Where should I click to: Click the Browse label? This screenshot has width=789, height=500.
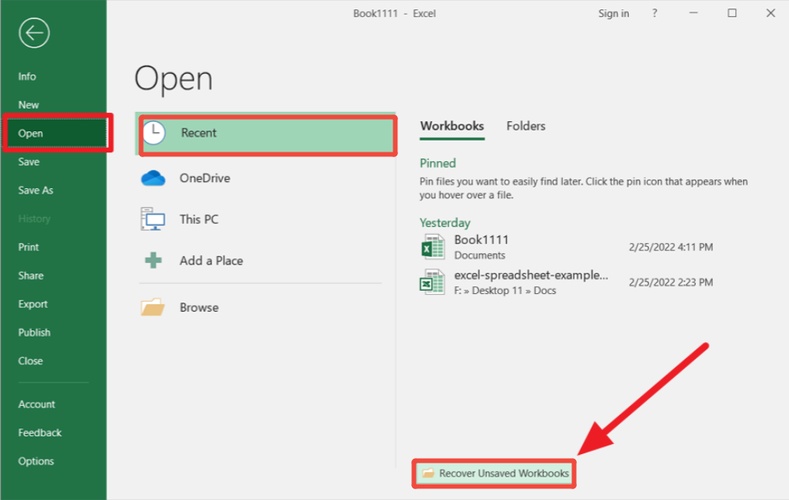[x=199, y=307]
